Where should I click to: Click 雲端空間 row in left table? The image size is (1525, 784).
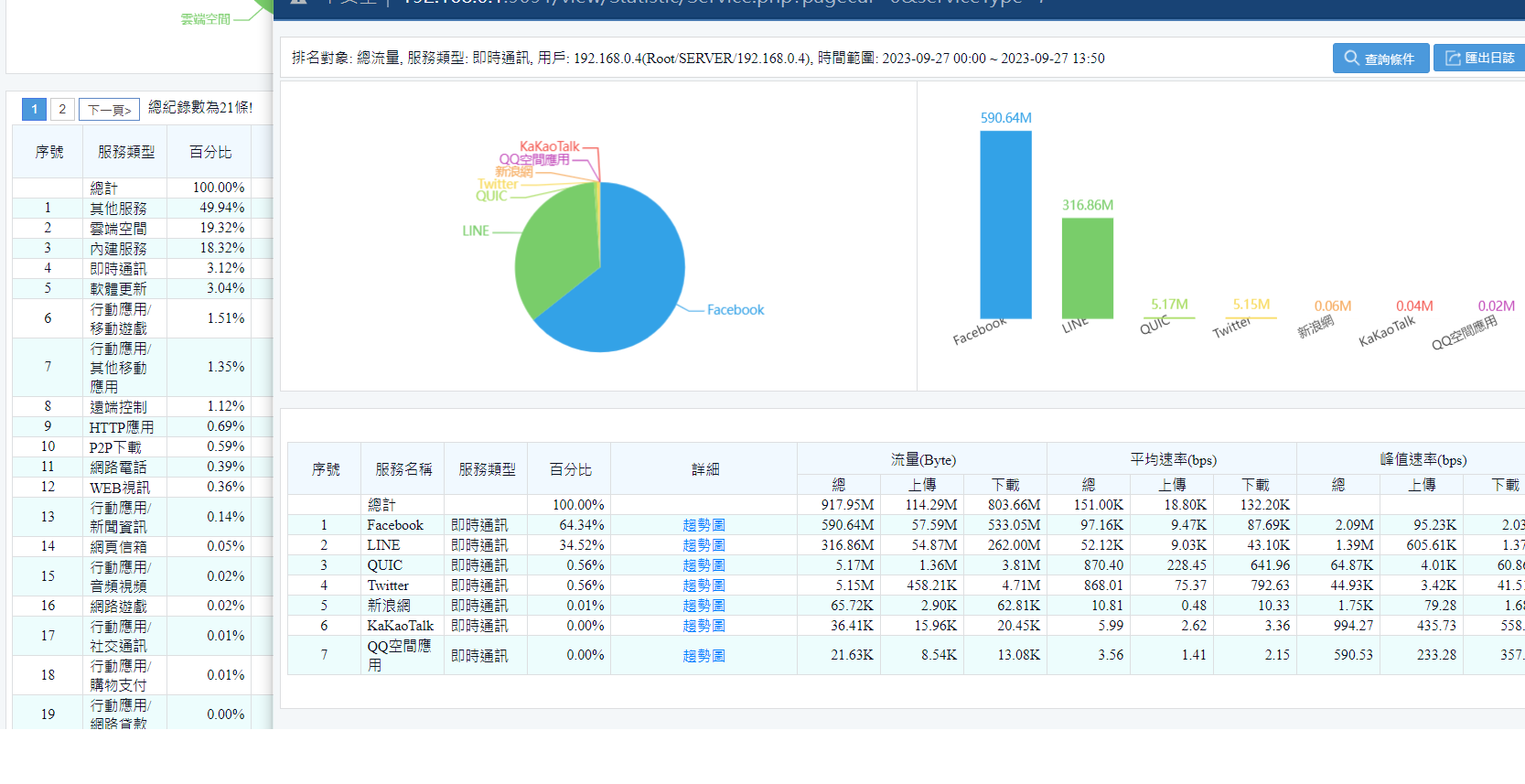(x=143, y=229)
